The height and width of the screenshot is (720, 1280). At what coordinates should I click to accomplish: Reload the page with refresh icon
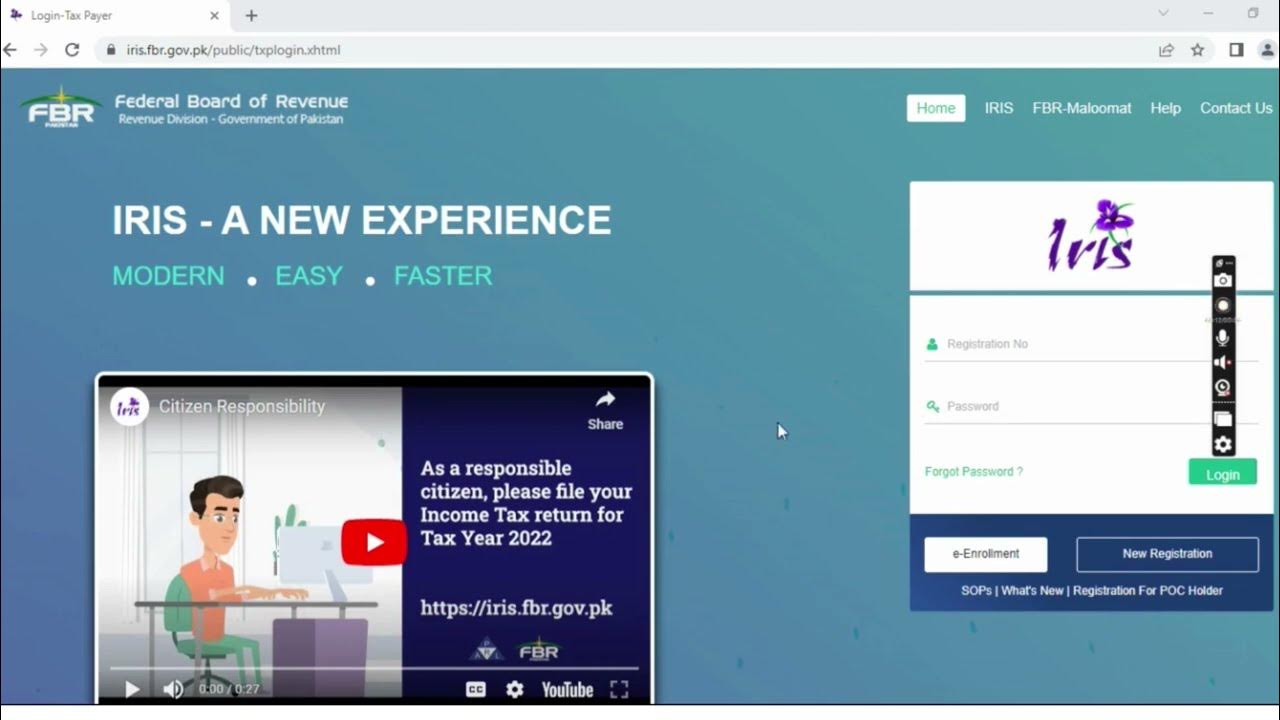72,49
